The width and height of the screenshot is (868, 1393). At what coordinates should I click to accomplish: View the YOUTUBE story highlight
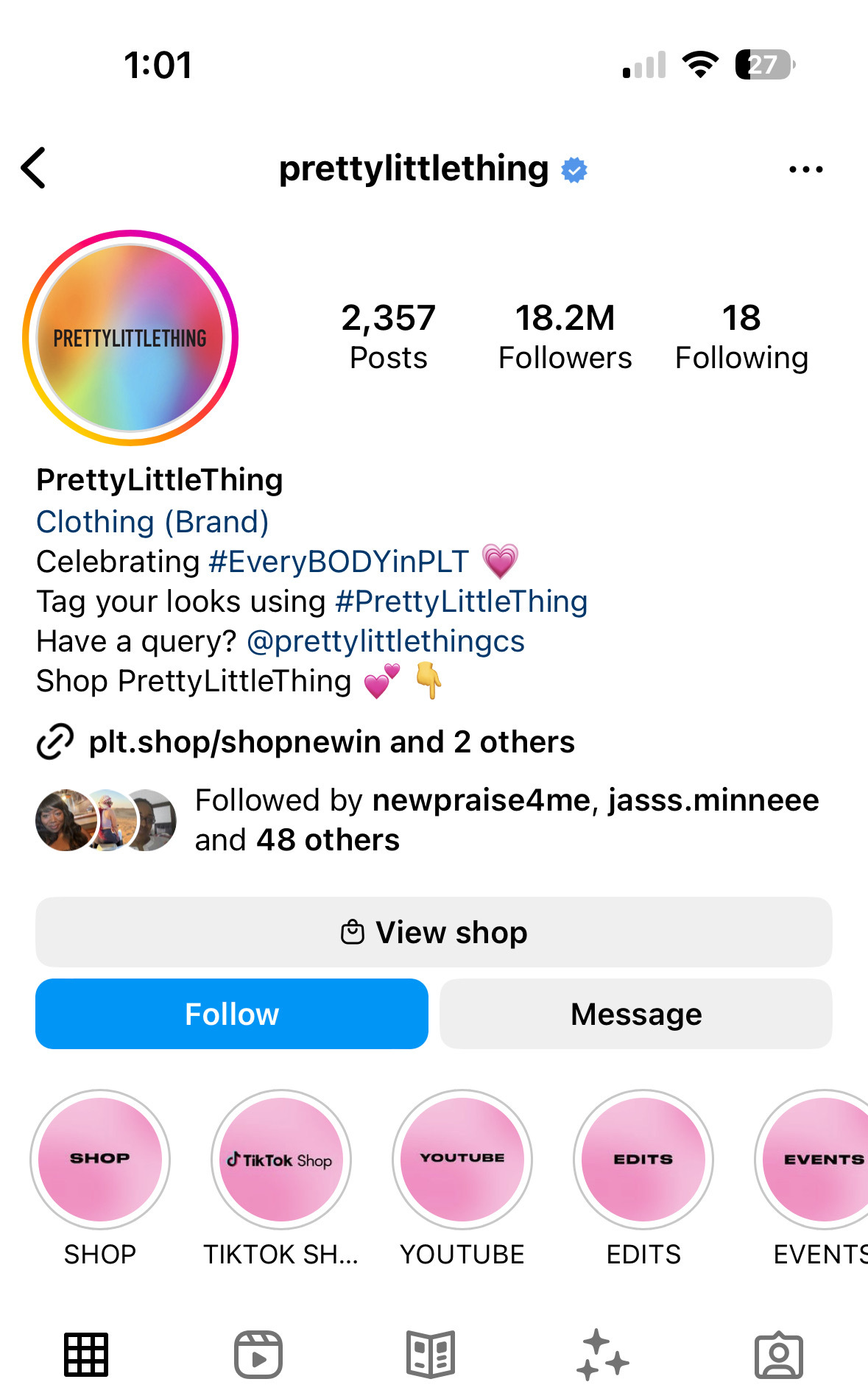462,1160
